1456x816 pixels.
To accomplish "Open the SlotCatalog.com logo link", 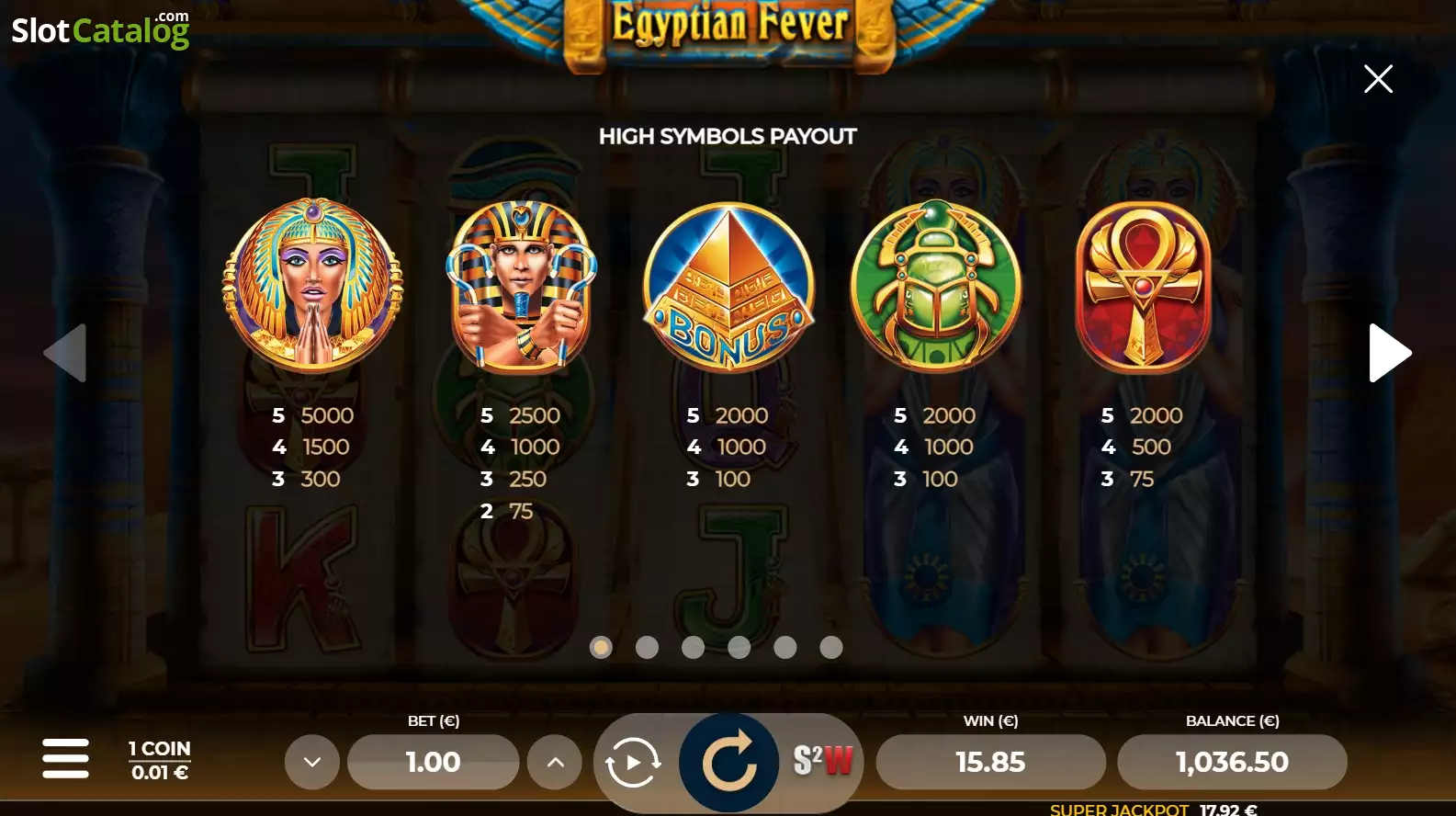I will click(x=100, y=29).
